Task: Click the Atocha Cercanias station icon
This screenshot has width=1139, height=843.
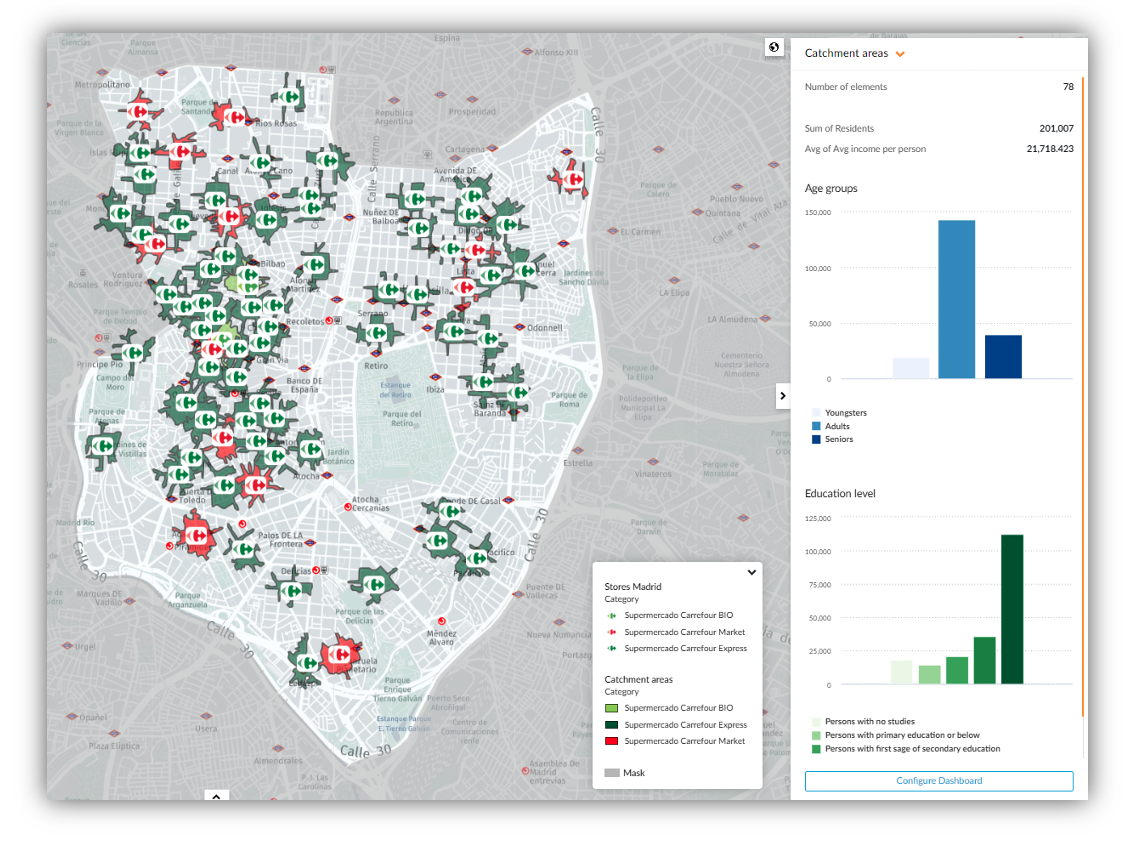Action: point(348,507)
